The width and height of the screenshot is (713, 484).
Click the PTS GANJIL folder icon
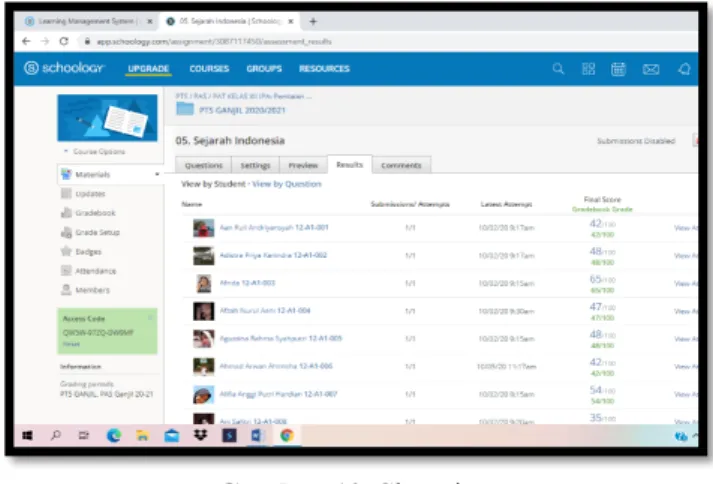(185, 109)
